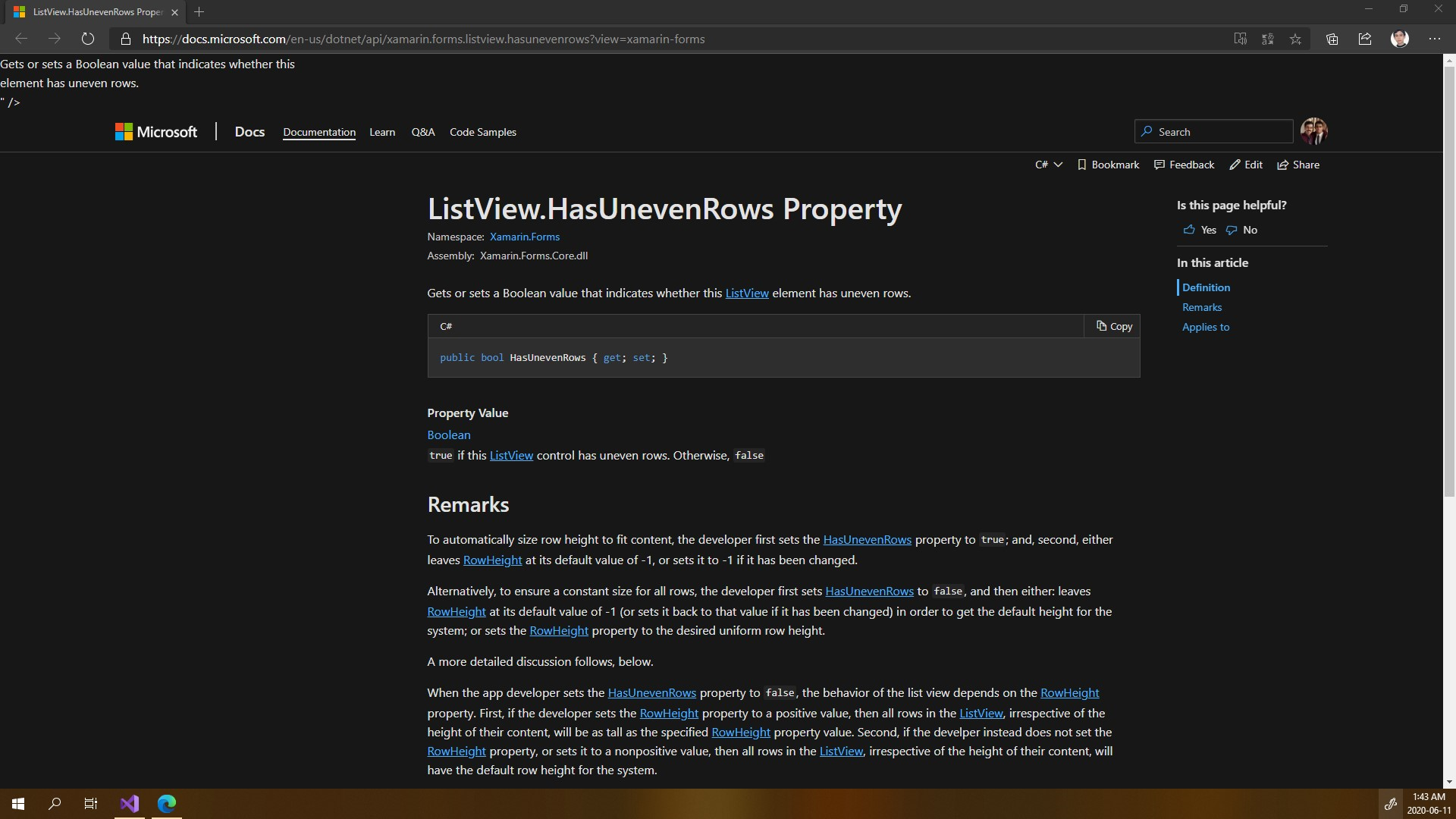Open the Docs home link
The image size is (1456, 819).
pos(249,132)
